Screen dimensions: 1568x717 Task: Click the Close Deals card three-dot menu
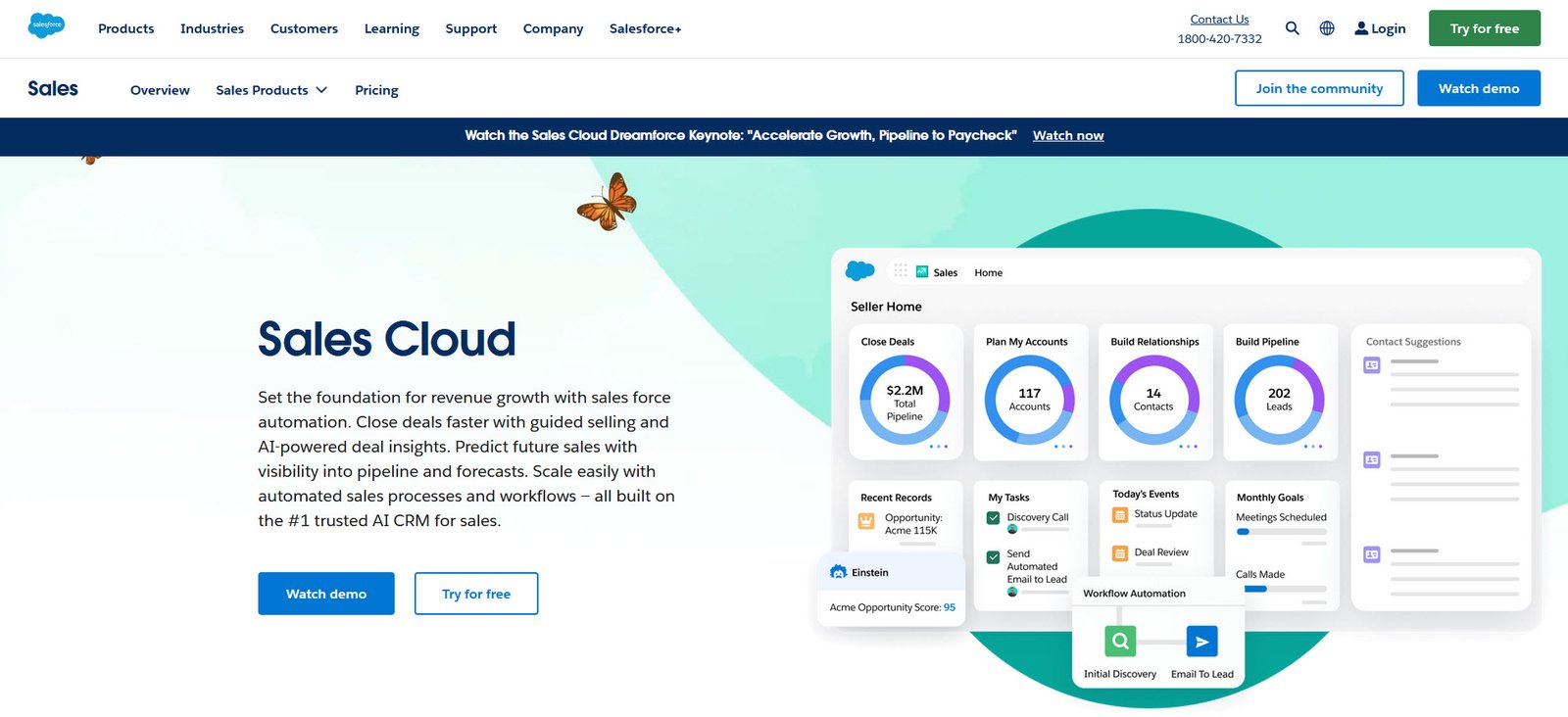[939, 447]
